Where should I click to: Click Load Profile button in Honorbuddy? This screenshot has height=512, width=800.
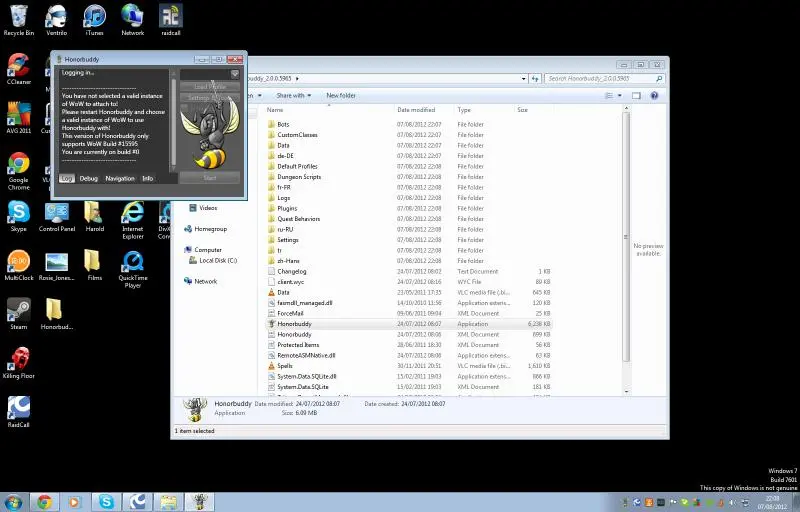pyautogui.click(x=210, y=87)
